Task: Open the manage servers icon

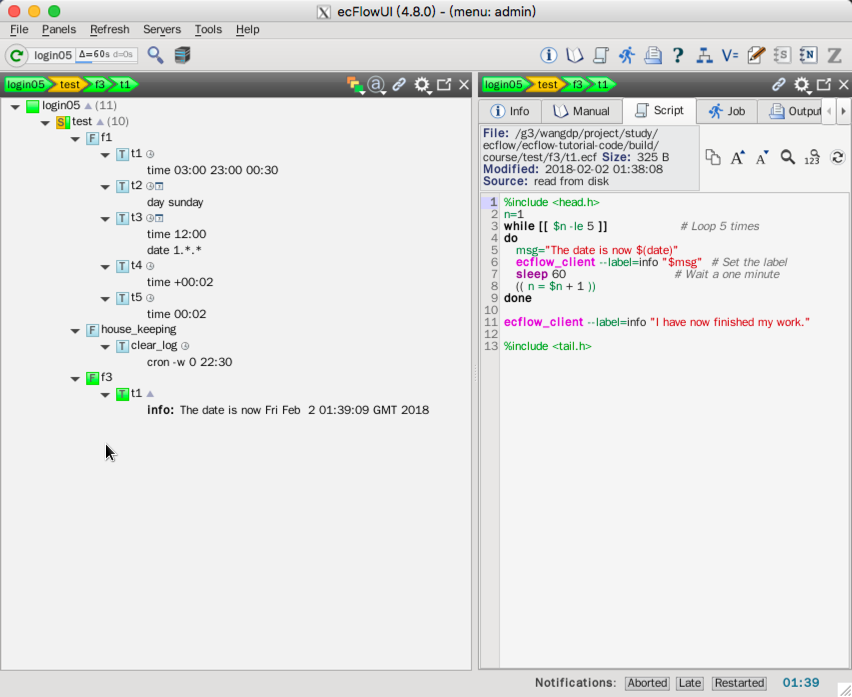Action: pyautogui.click(x=182, y=55)
